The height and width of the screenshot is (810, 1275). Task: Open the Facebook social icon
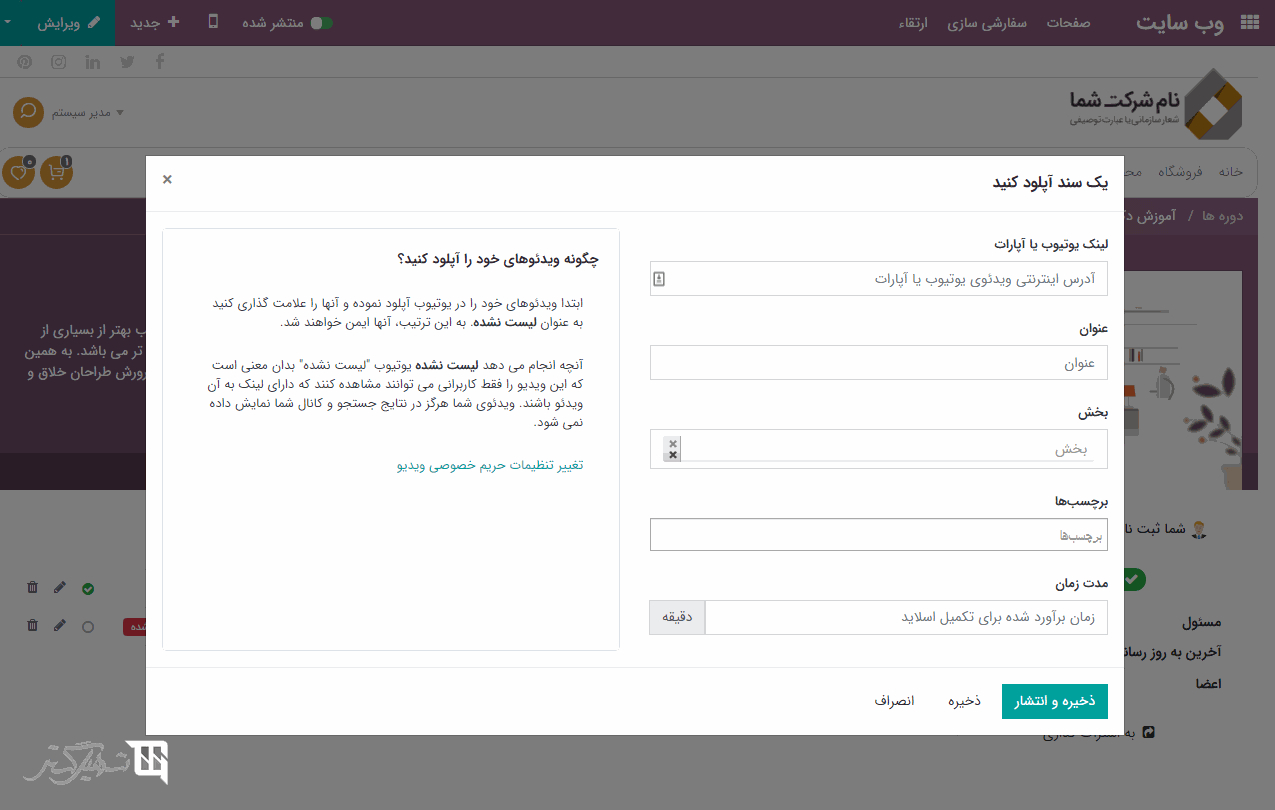pyautogui.click(x=160, y=62)
